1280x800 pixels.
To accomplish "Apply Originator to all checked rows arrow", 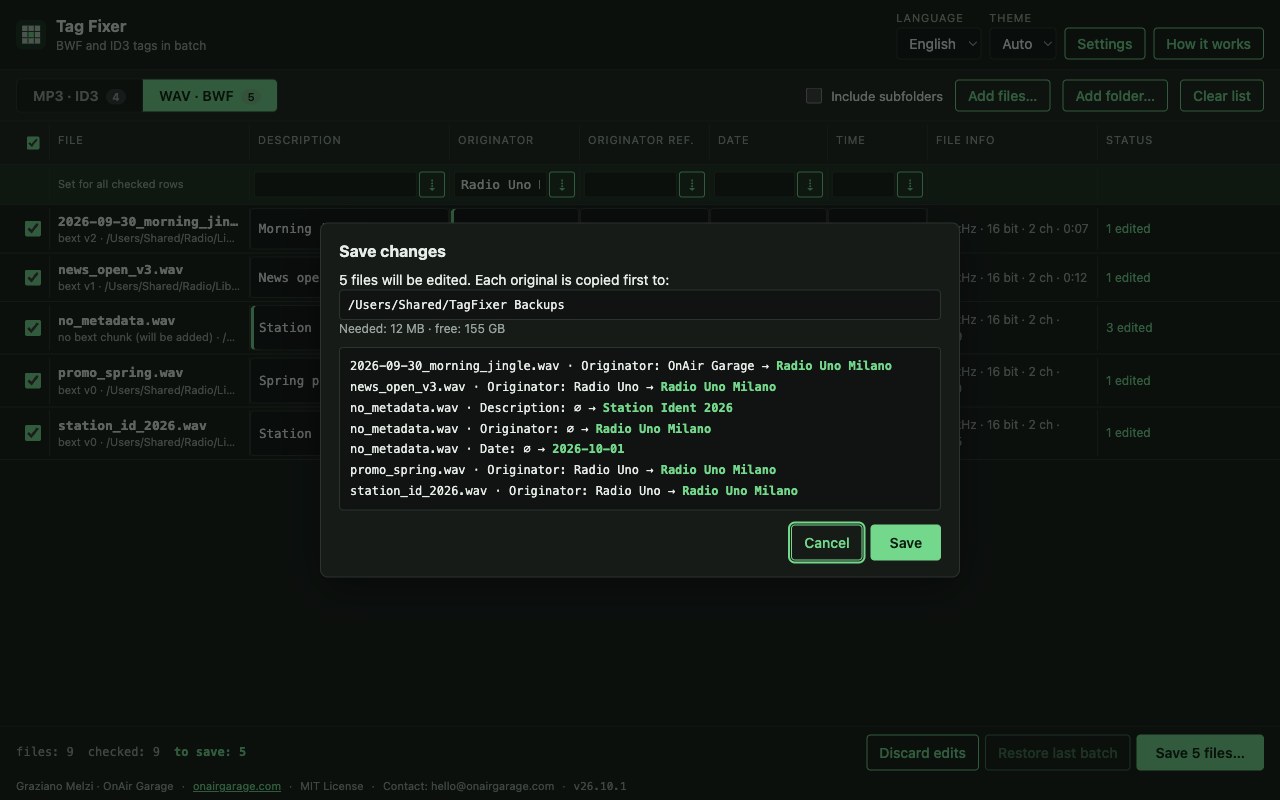I will pos(562,184).
